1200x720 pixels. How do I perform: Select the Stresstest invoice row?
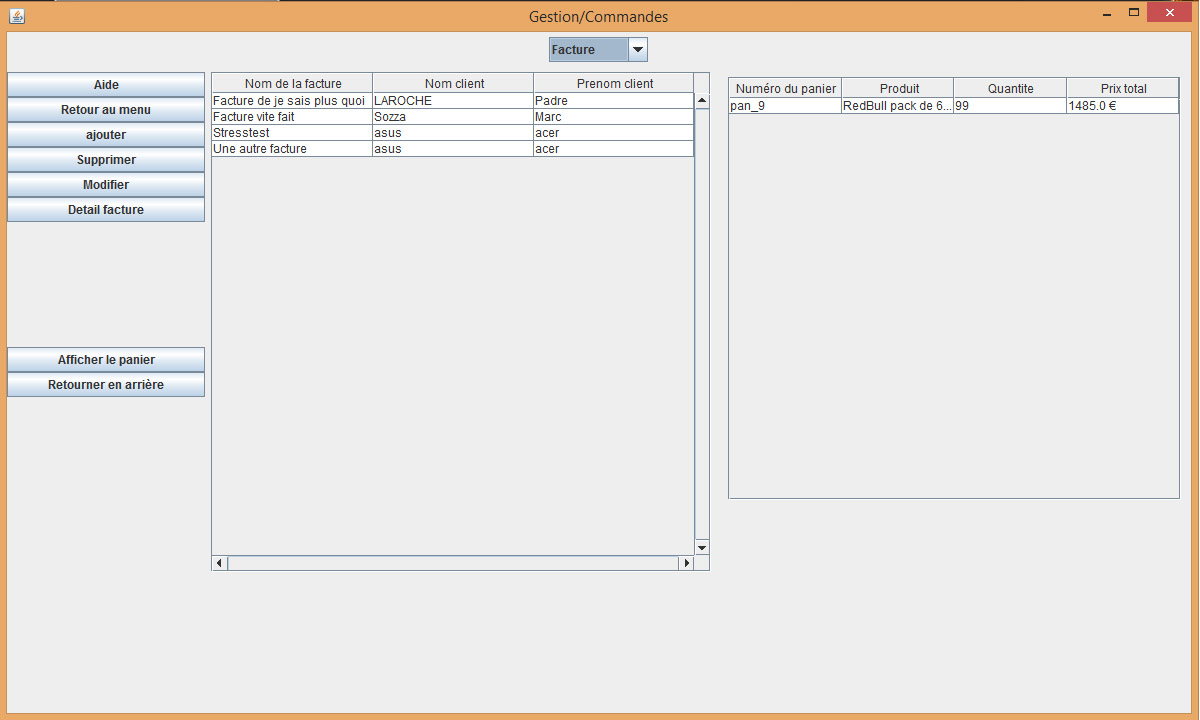pos(291,133)
